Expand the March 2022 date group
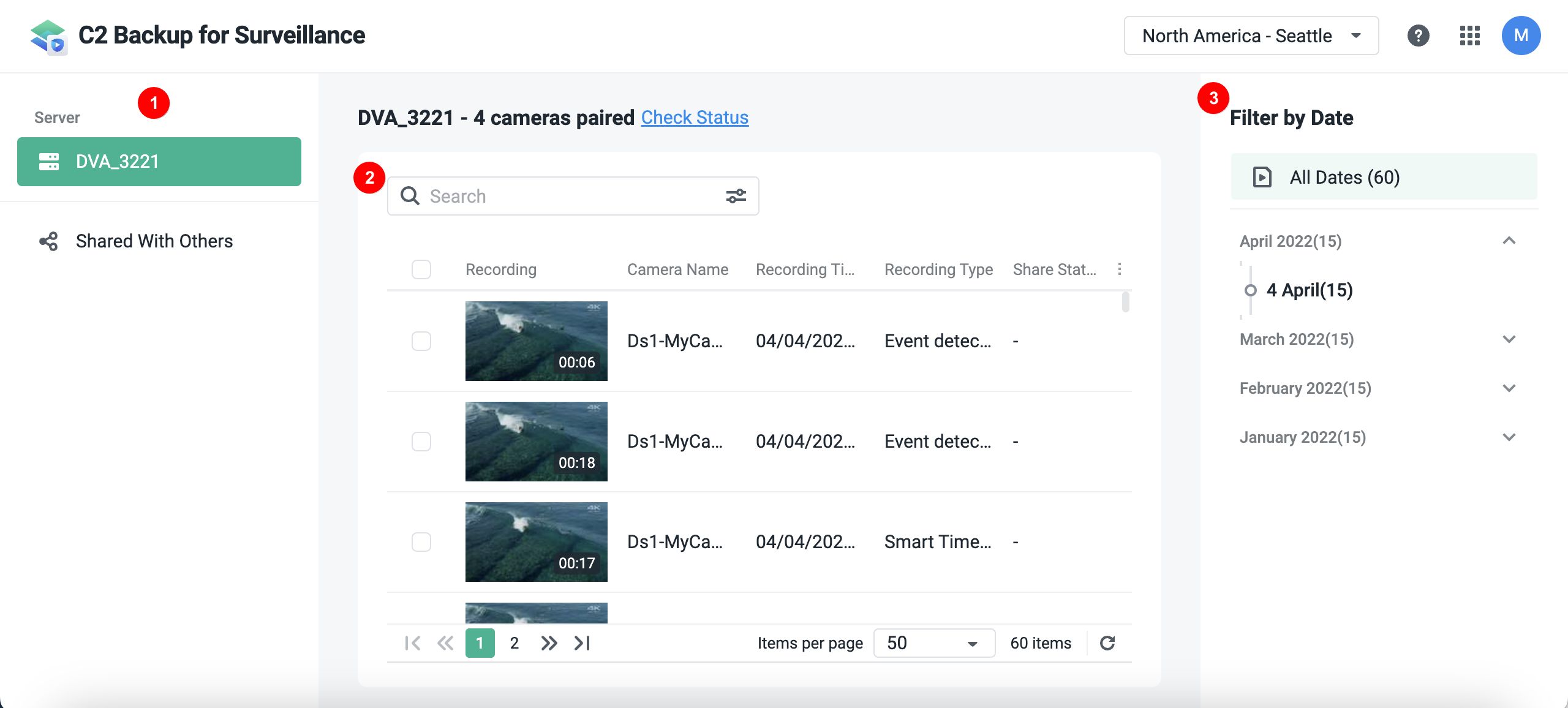This screenshot has width=1568, height=708. click(x=1510, y=339)
